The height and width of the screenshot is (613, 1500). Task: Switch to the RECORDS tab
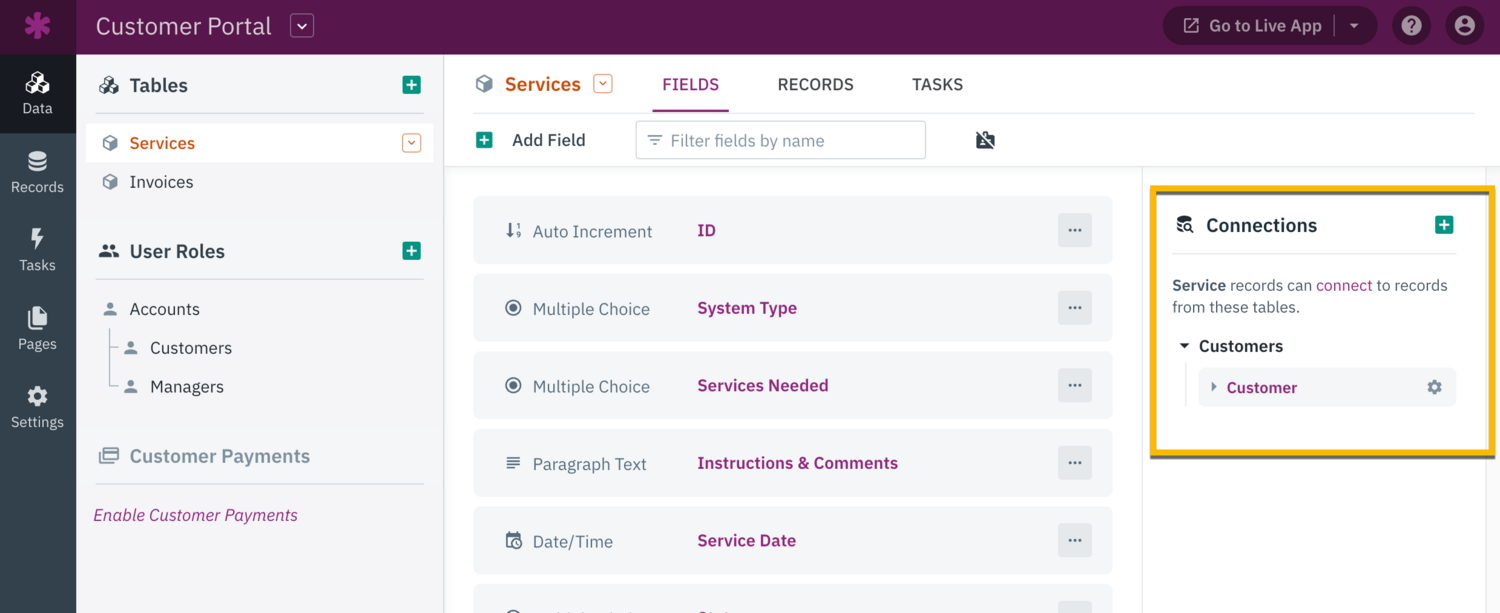(x=815, y=85)
